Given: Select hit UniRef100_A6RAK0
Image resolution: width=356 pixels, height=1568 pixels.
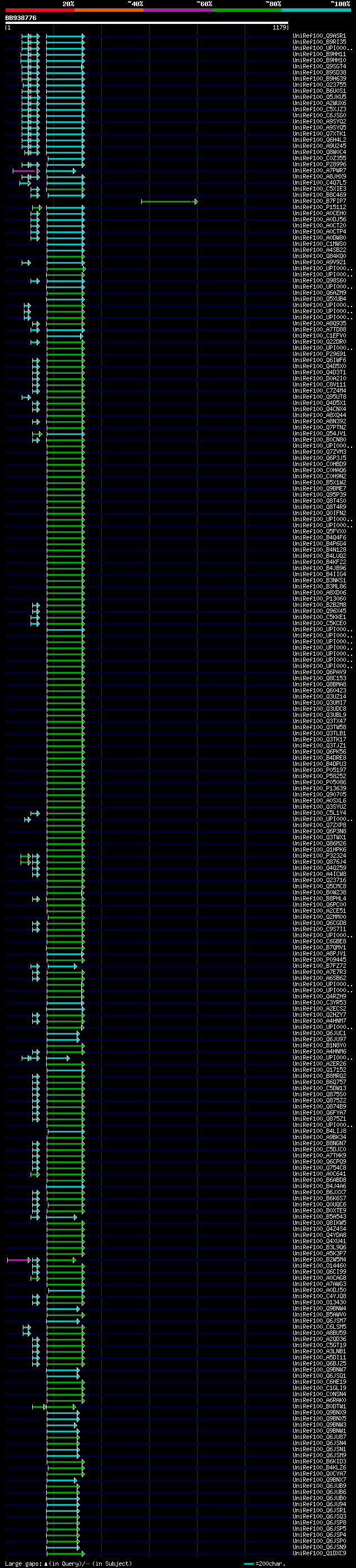Looking at the screenshot, I should (319, 1401).
